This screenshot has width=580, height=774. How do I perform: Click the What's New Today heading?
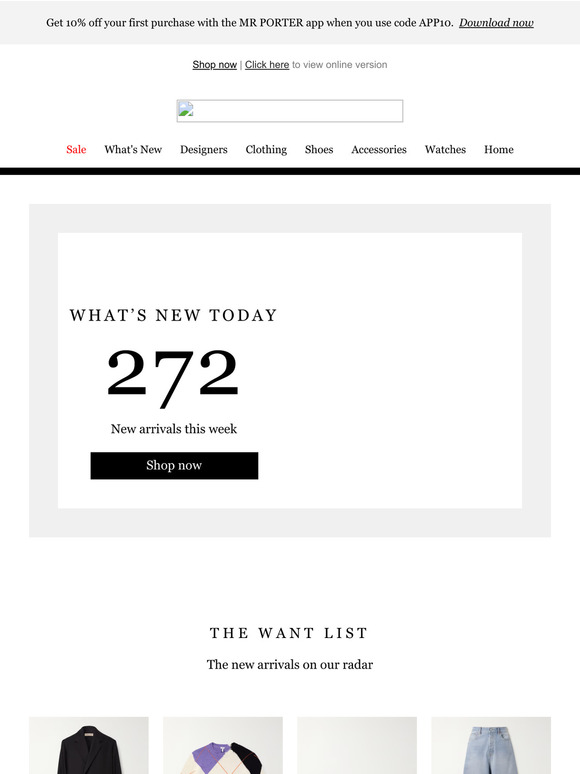[x=173, y=315]
